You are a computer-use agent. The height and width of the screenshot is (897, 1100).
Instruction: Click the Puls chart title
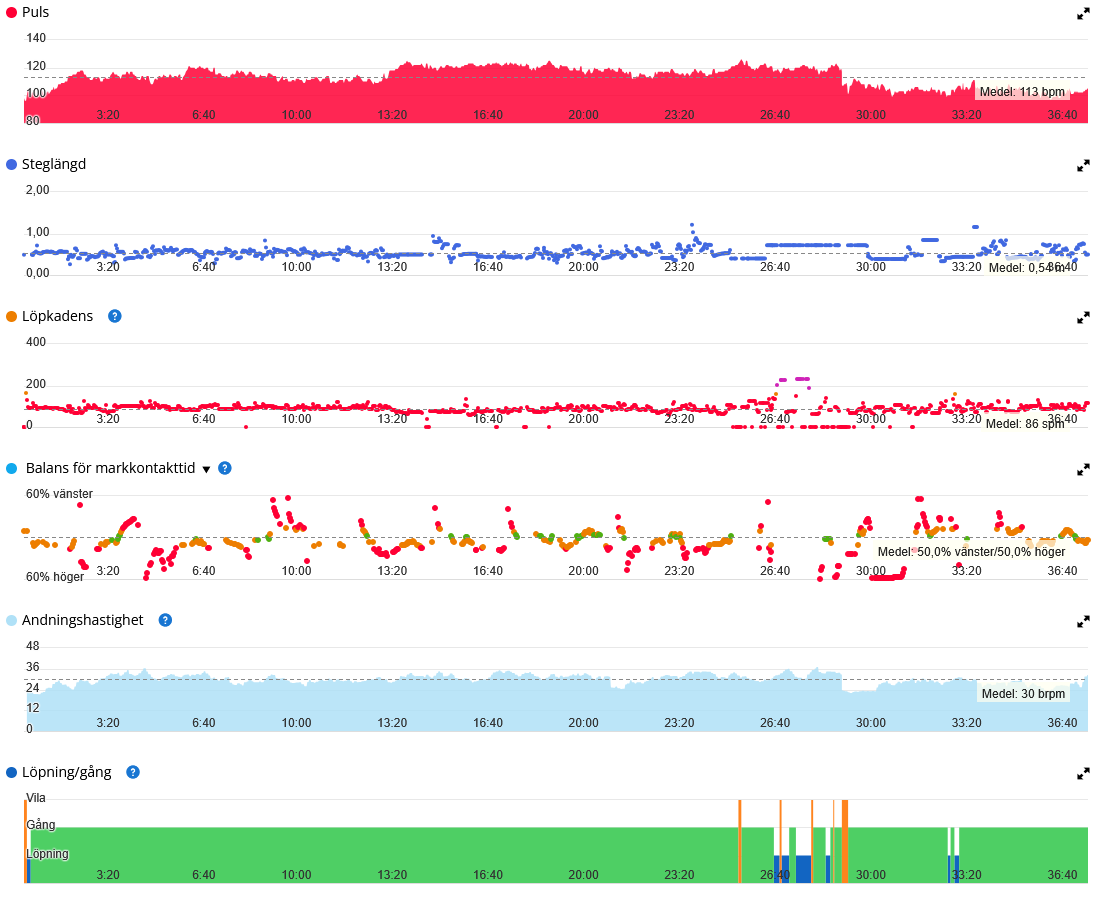tap(35, 13)
